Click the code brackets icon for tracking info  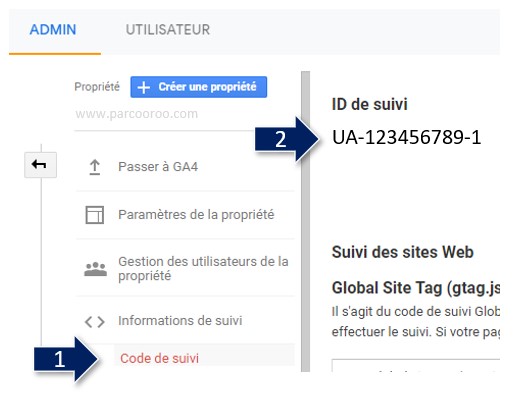(95, 322)
